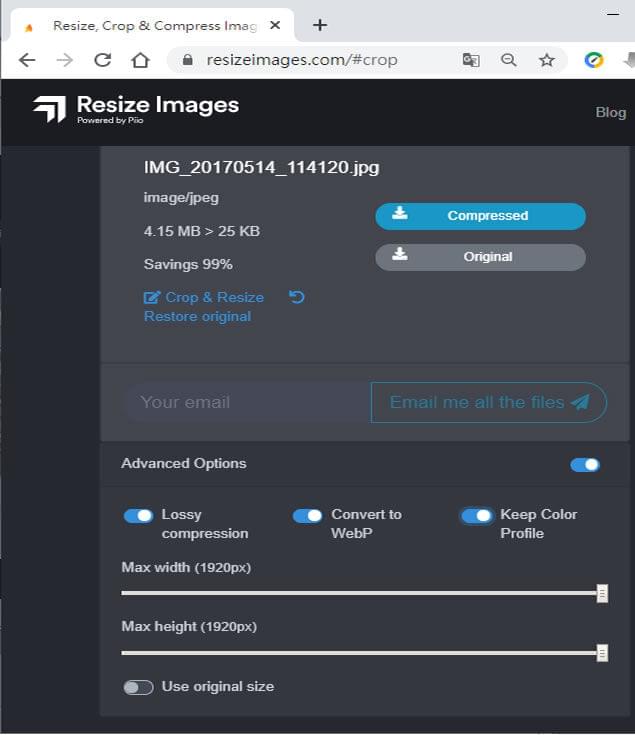Screen dimensions: 635x735
Task: Toggle the Advanced Options switch
Action: (x=585, y=465)
